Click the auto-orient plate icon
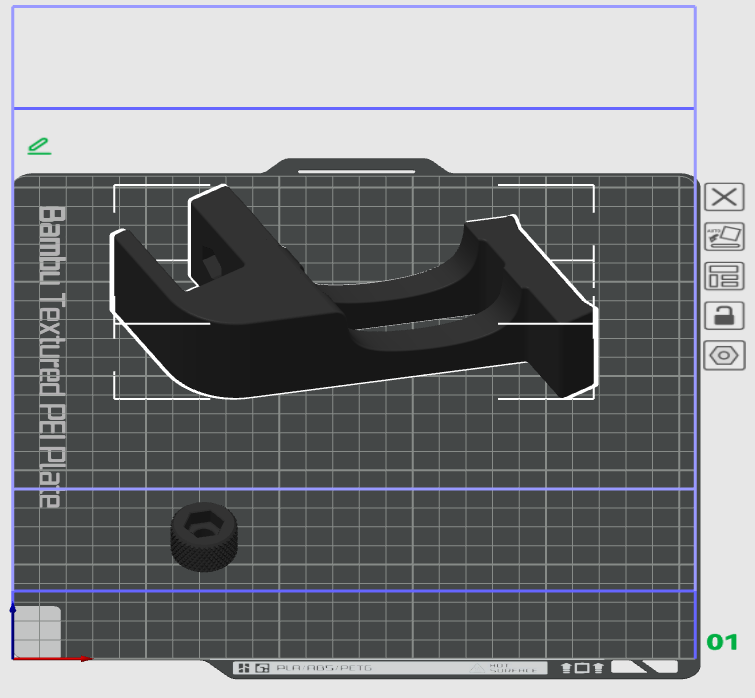 (724, 236)
